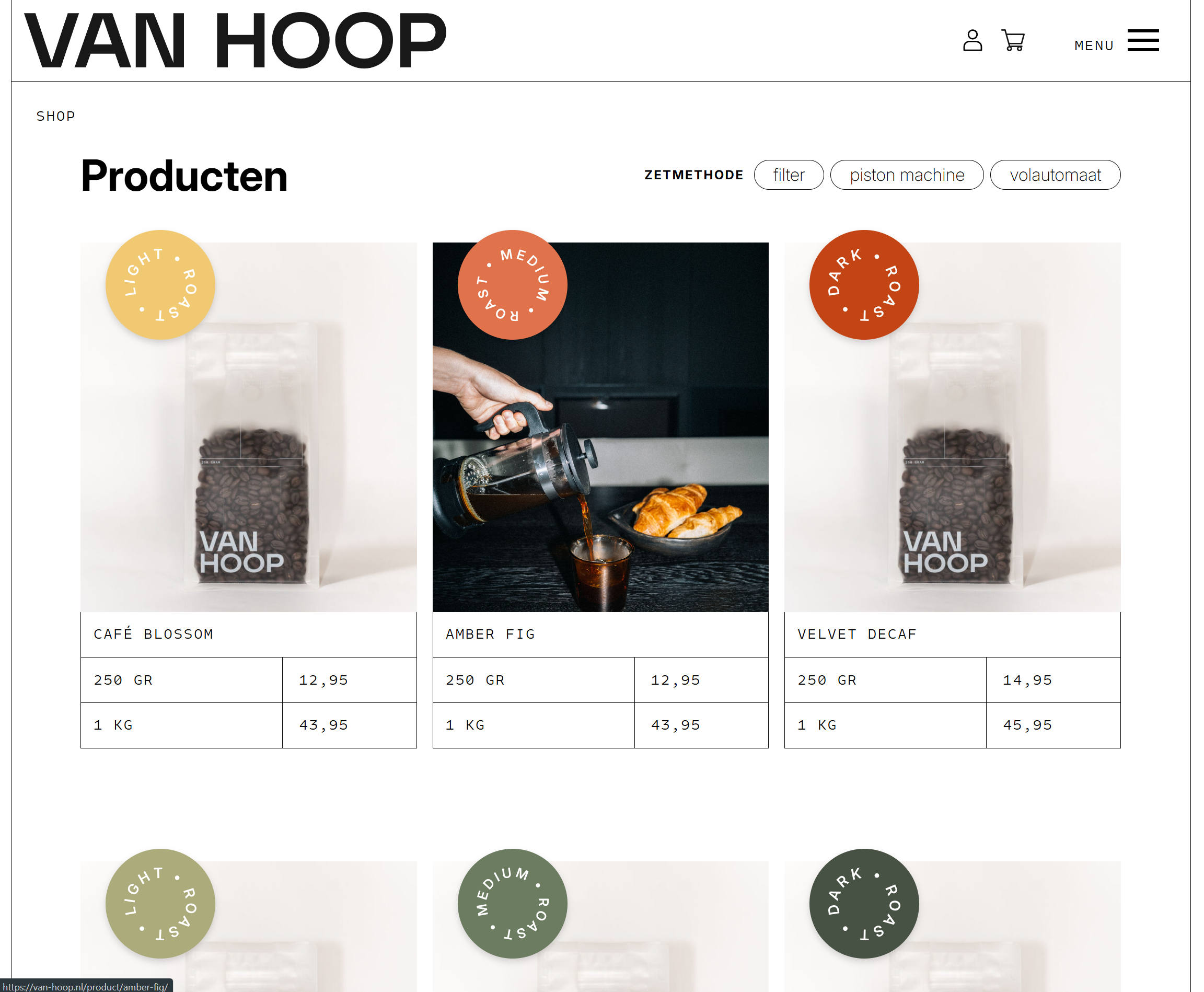Open the user account icon
The height and width of the screenshot is (992, 1204).
tap(972, 41)
